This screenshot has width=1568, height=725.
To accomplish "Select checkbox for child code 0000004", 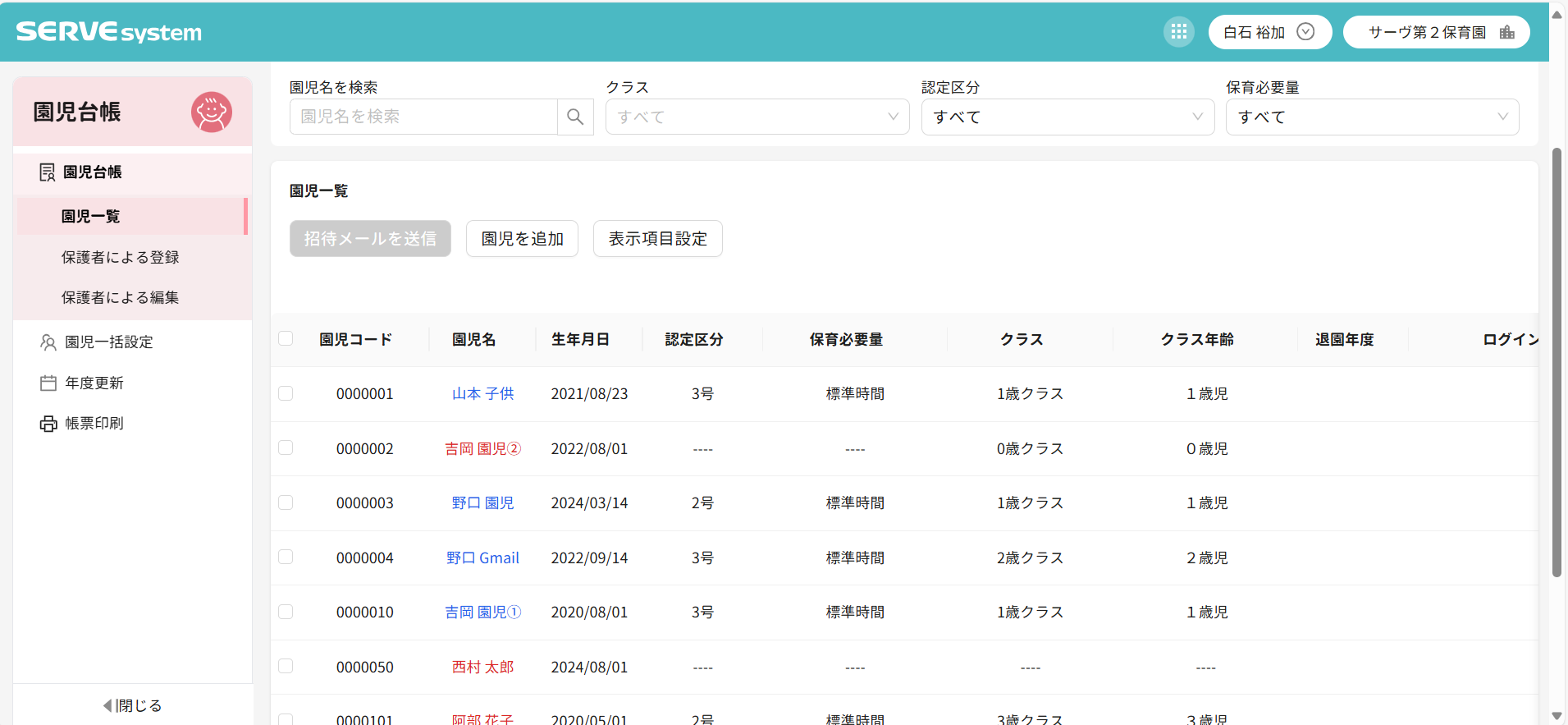I will coord(286,557).
